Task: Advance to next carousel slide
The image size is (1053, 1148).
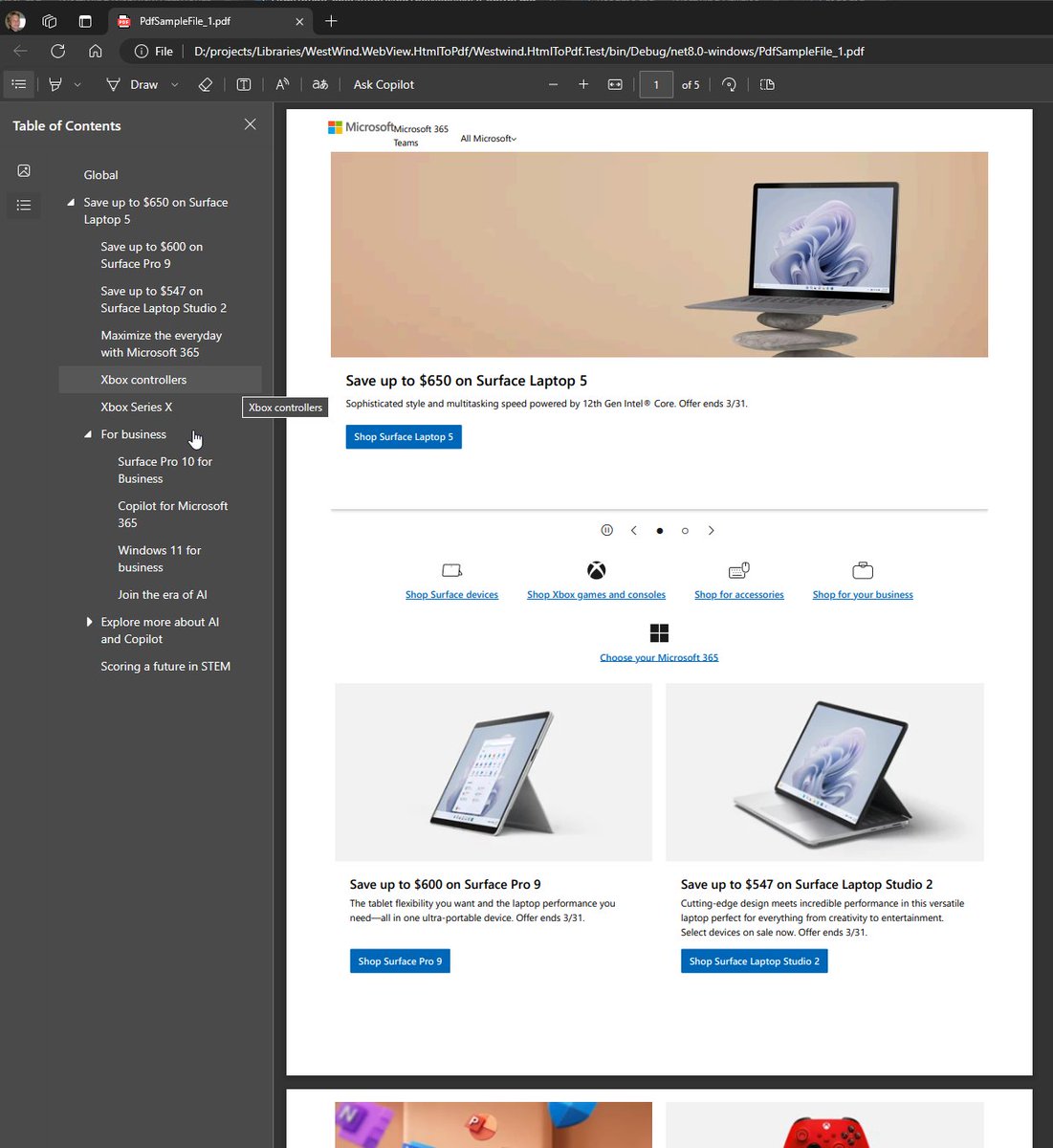Action: [711, 530]
